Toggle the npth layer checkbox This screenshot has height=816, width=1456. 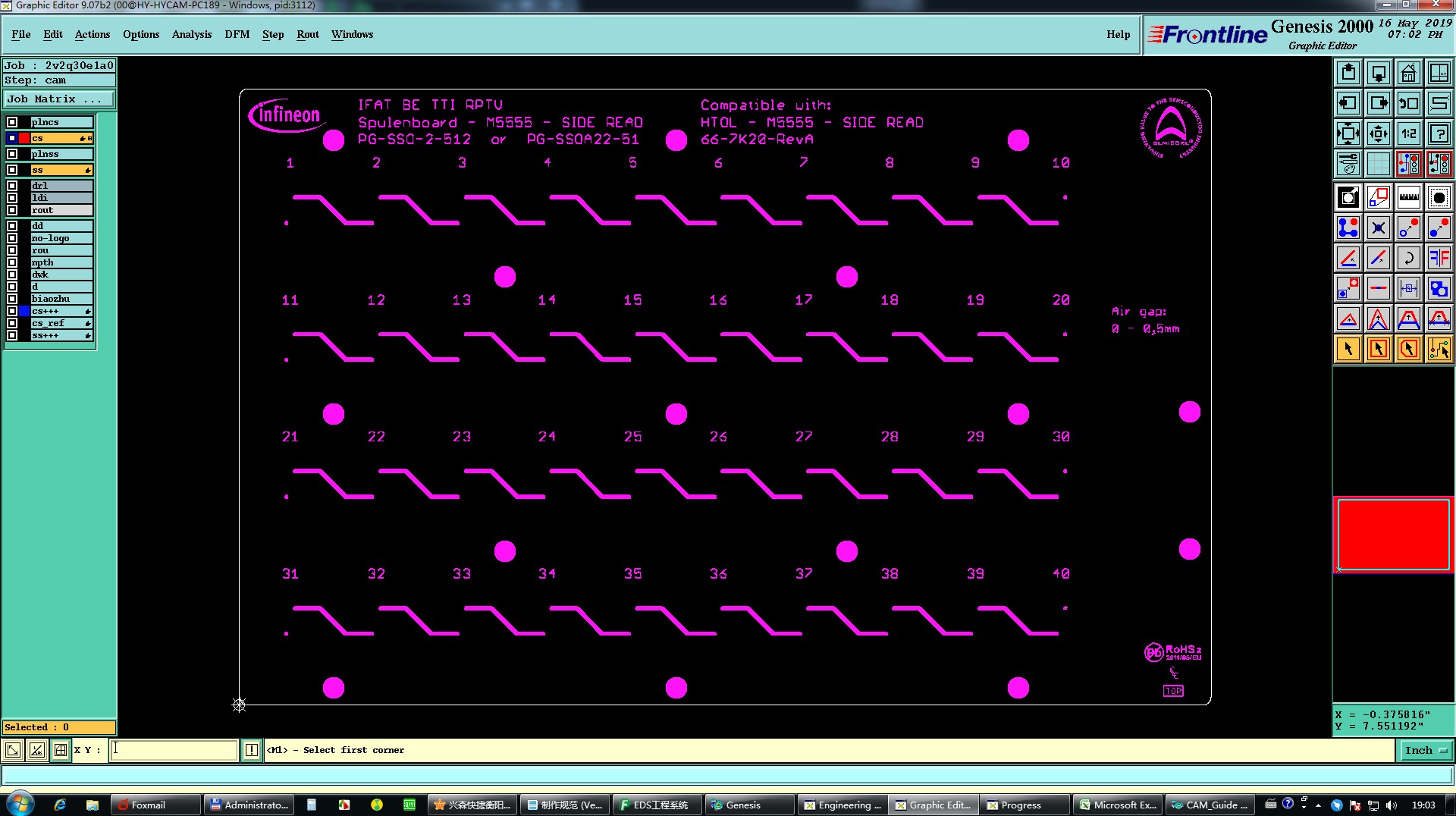pos(12,262)
